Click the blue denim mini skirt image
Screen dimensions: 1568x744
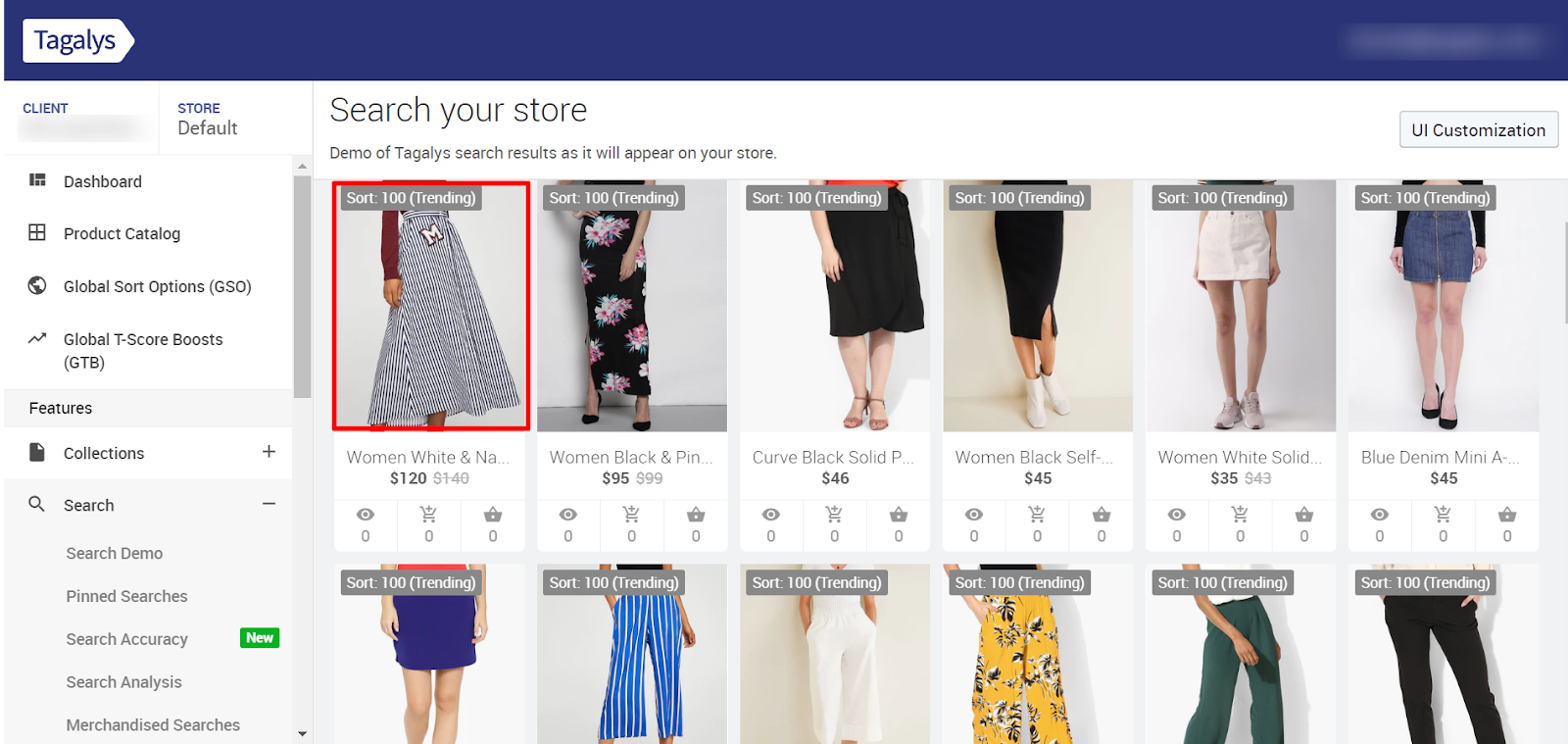[x=1444, y=306]
